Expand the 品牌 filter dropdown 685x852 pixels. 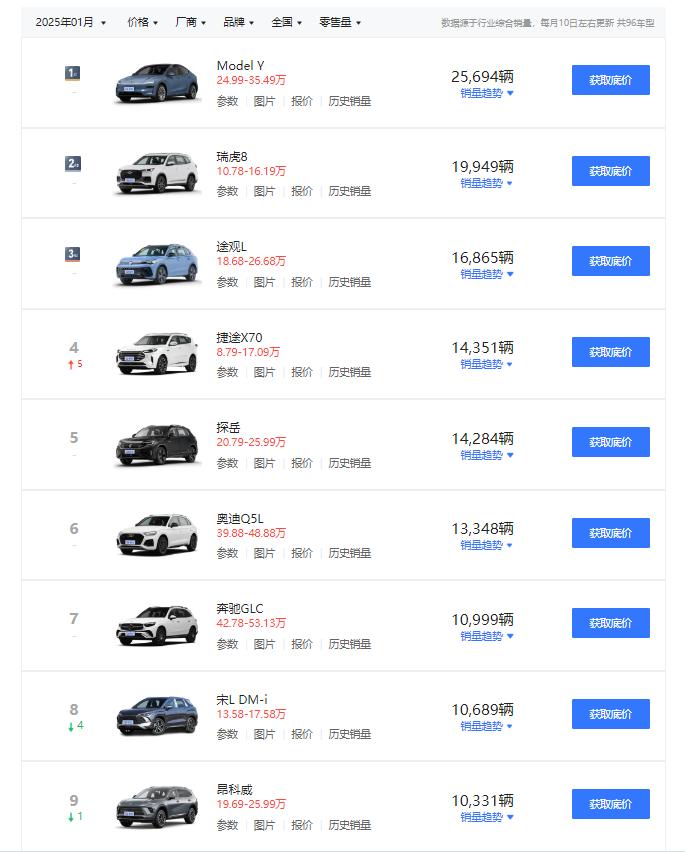tap(238, 22)
